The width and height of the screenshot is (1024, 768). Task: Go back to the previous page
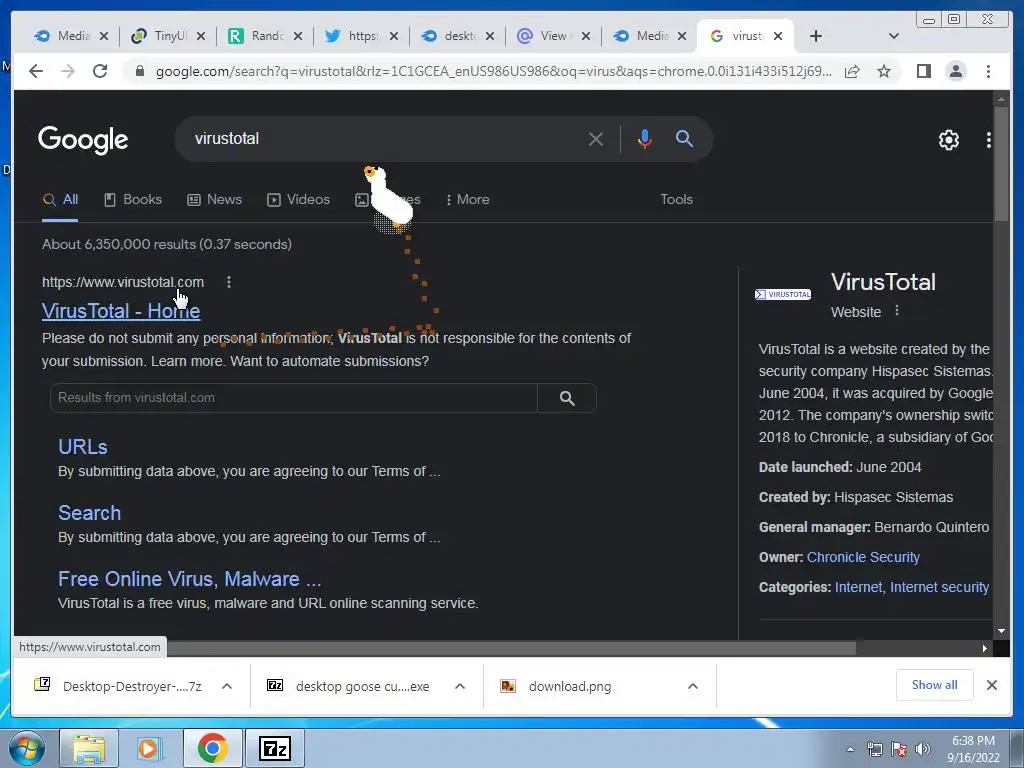pyautogui.click(x=36, y=71)
